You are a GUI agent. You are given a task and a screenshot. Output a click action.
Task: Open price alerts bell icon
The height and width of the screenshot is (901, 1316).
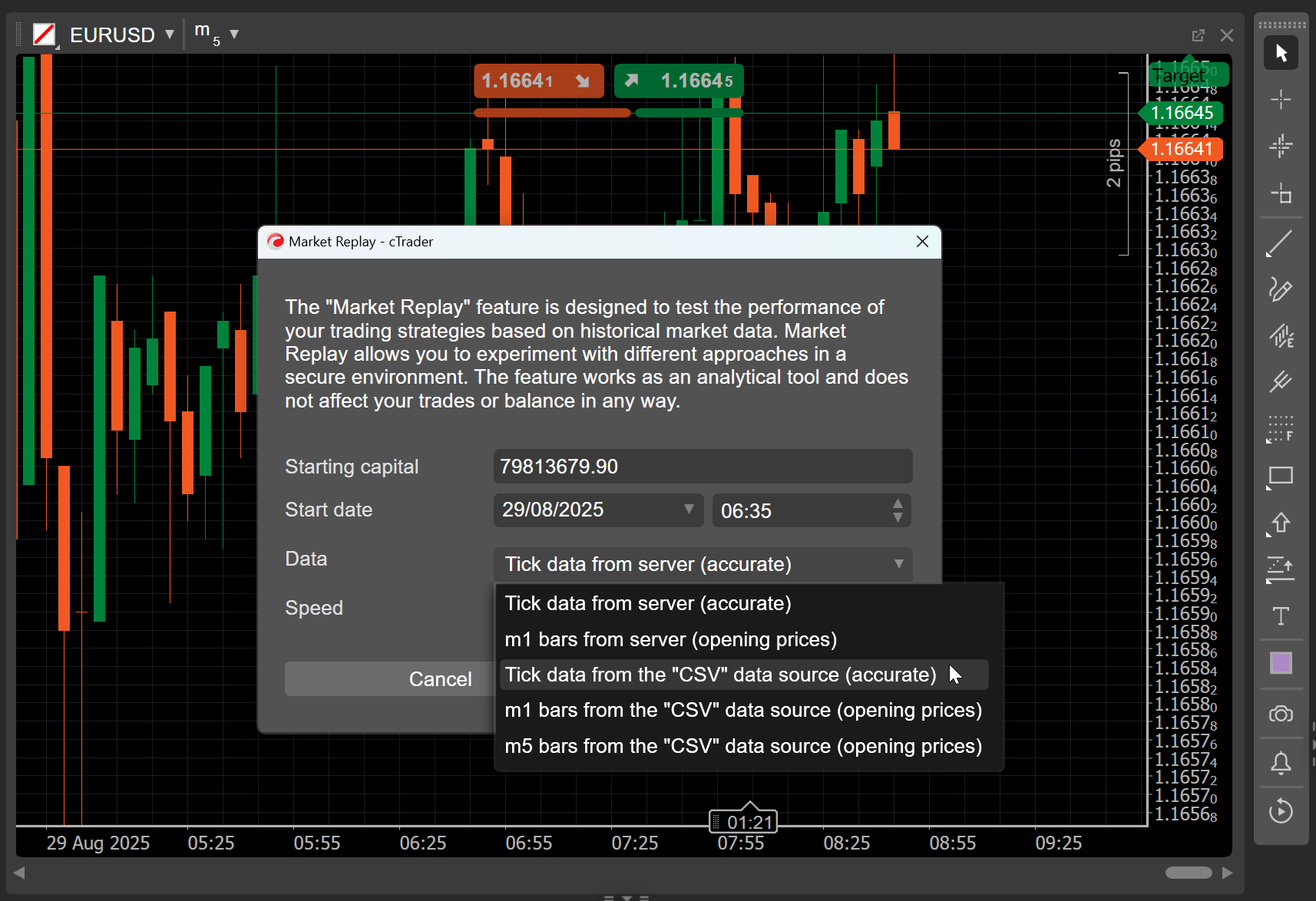tap(1280, 763)
